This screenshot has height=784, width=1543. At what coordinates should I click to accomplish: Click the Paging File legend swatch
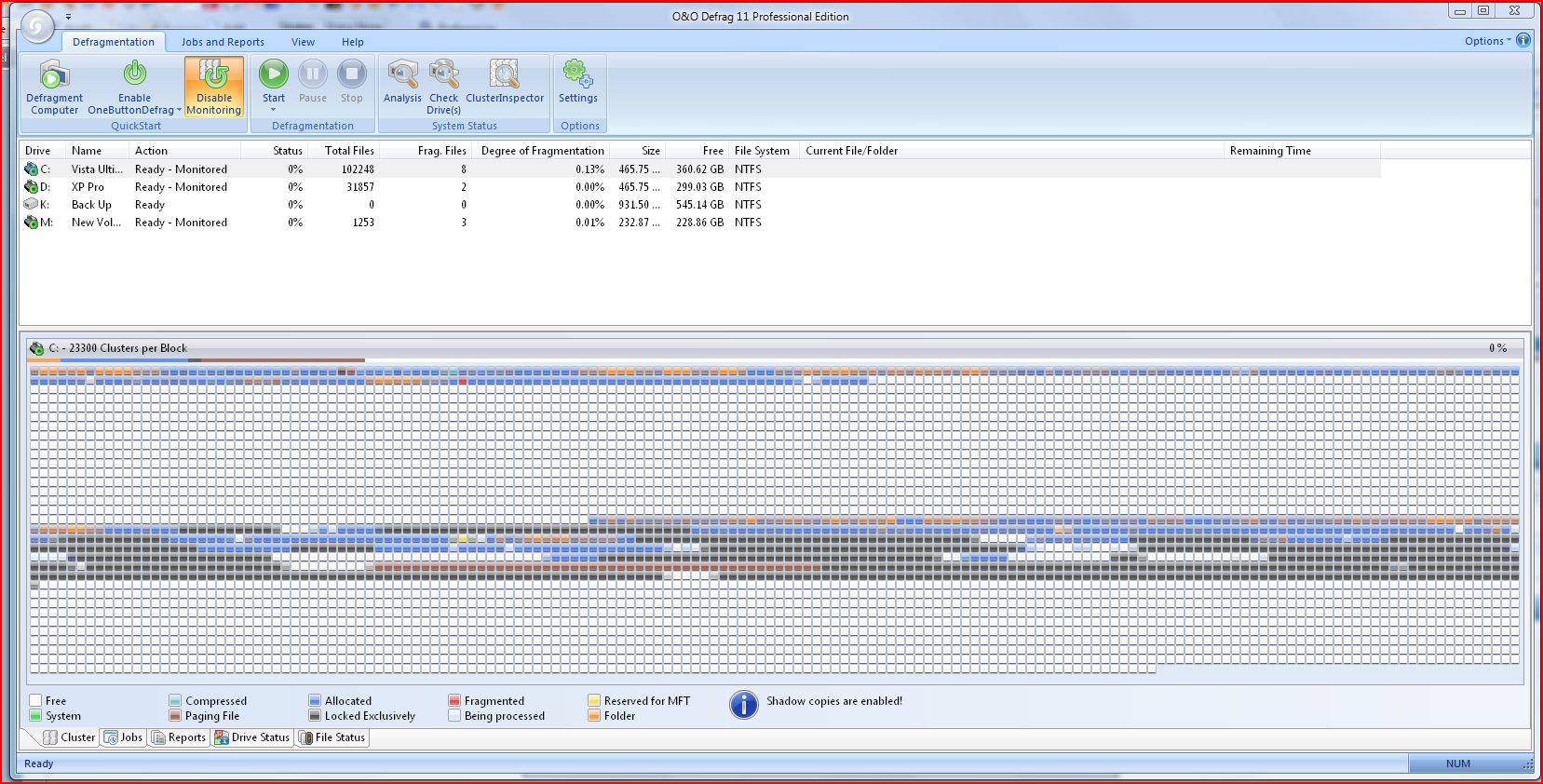(175, 715)
